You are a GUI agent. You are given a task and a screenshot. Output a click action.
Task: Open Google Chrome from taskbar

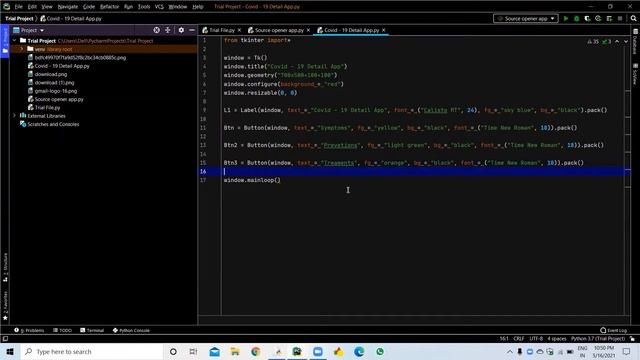point(256,351)
